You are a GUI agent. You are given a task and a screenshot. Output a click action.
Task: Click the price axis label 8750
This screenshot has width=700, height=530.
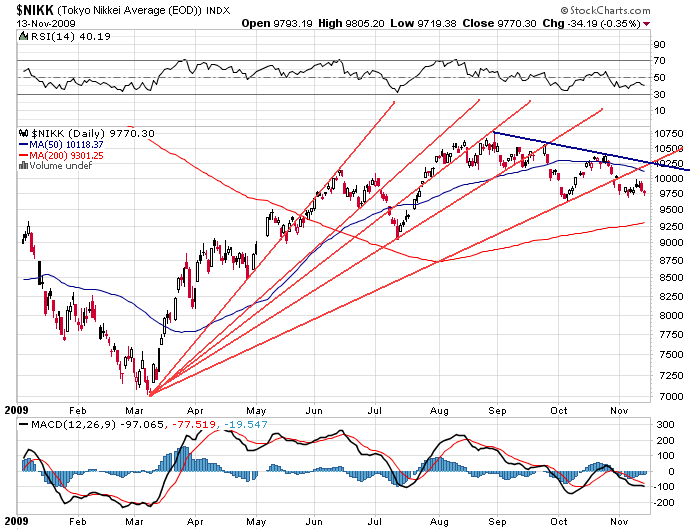coord(671,260)
